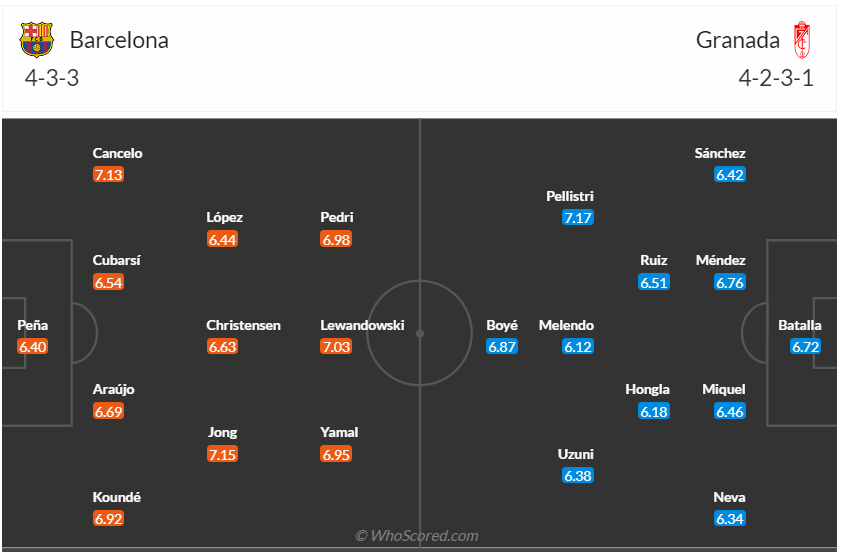842x552 pixels.
Task: Select Lewandowski's 7.03 rating badge
Action: pyautogui.click(x=336, y=347)
